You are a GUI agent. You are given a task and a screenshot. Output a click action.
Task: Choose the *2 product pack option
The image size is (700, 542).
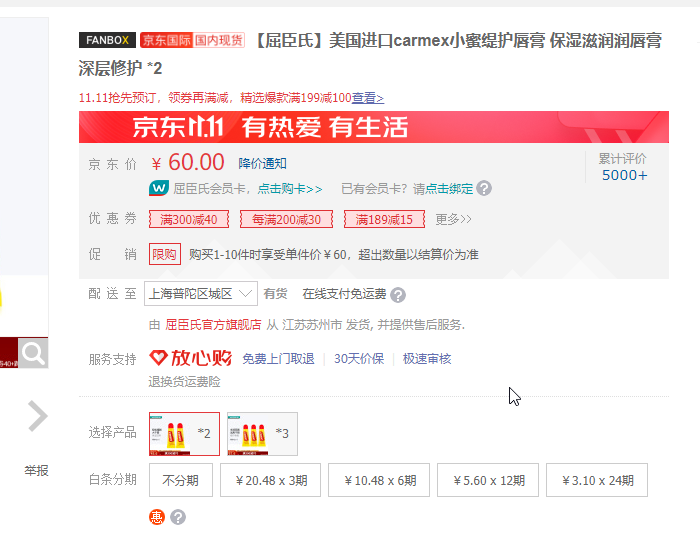point(184,434)
